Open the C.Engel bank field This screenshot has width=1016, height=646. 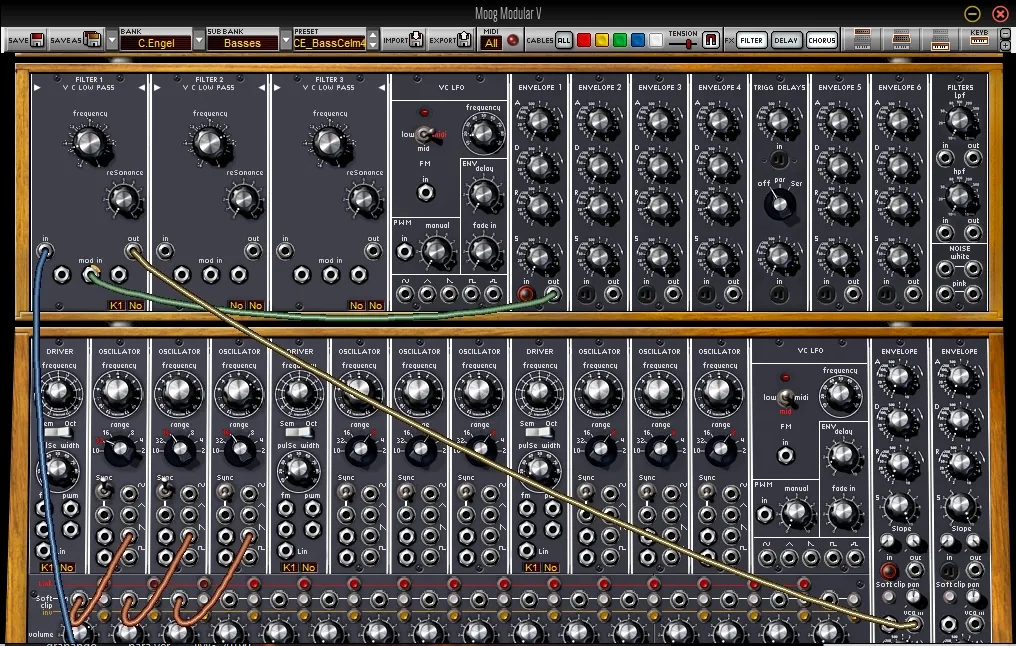click(x=156, y=43)
